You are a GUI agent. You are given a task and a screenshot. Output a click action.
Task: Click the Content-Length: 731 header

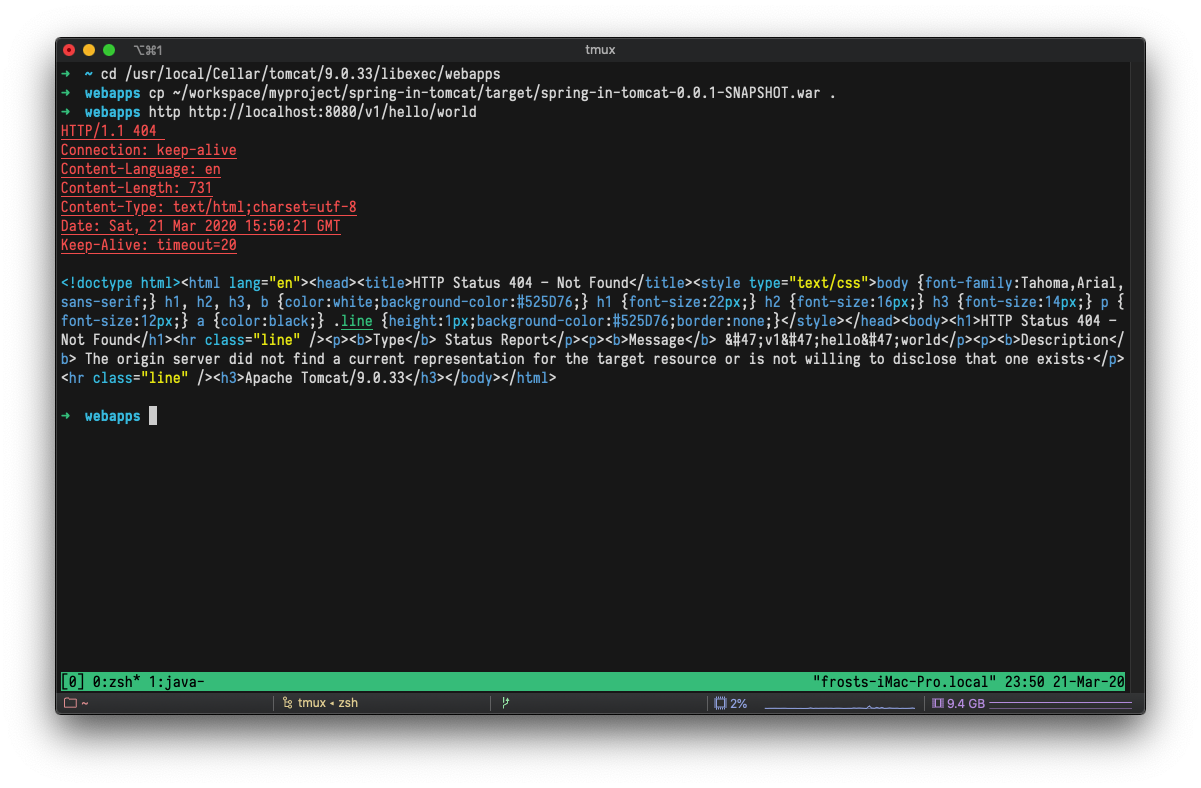(x=137, y=188)
